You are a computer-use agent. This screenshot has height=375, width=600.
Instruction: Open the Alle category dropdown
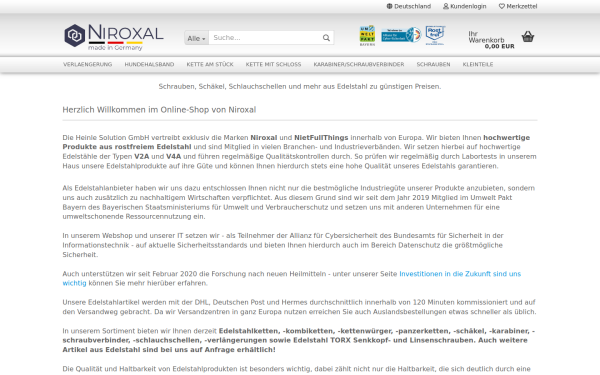click(196, 38)
